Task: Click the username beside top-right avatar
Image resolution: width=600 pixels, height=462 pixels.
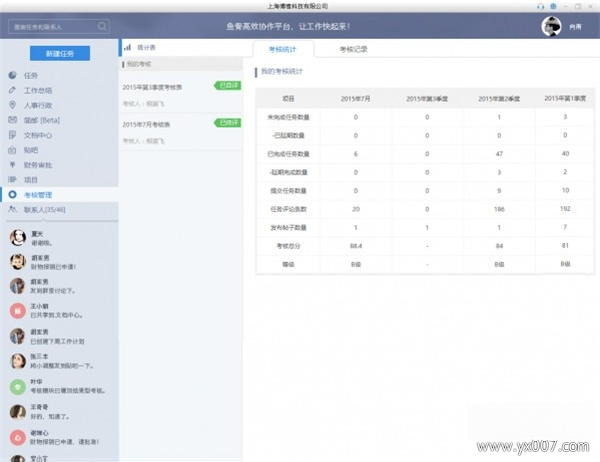Action: click(x=575, y=26)
